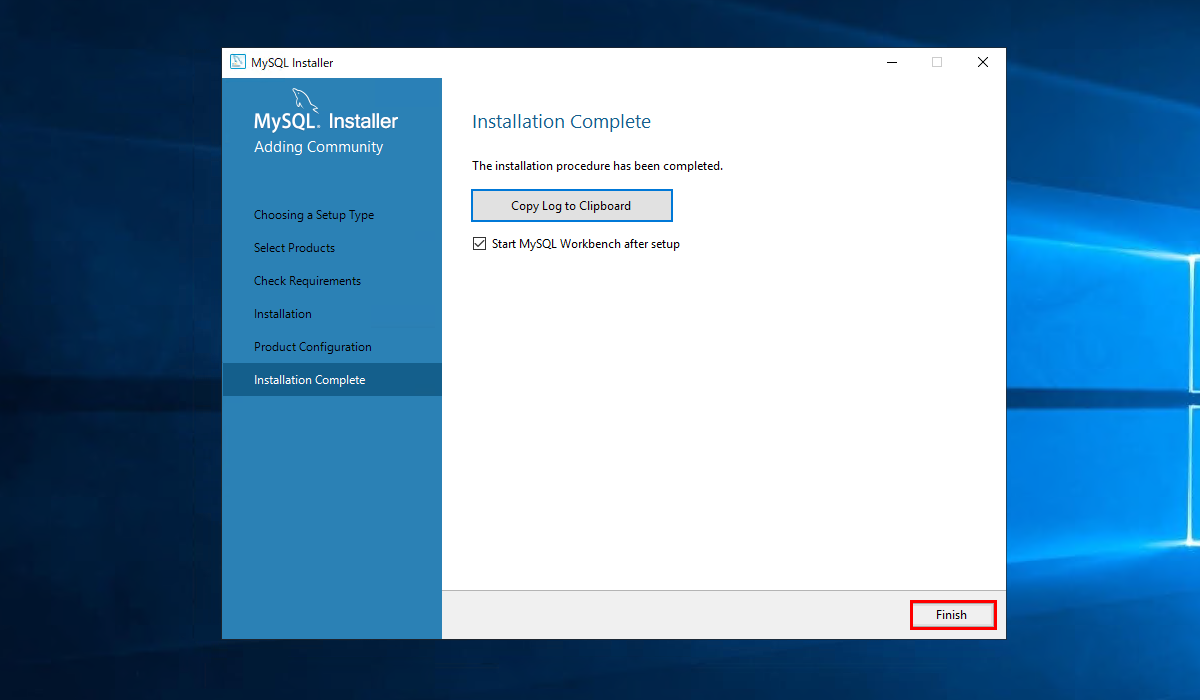The width and height of the screenshot is (1200, 700).
Task: Uncheck Start MySQL Workbench after setup
Action: click(480, 244)
